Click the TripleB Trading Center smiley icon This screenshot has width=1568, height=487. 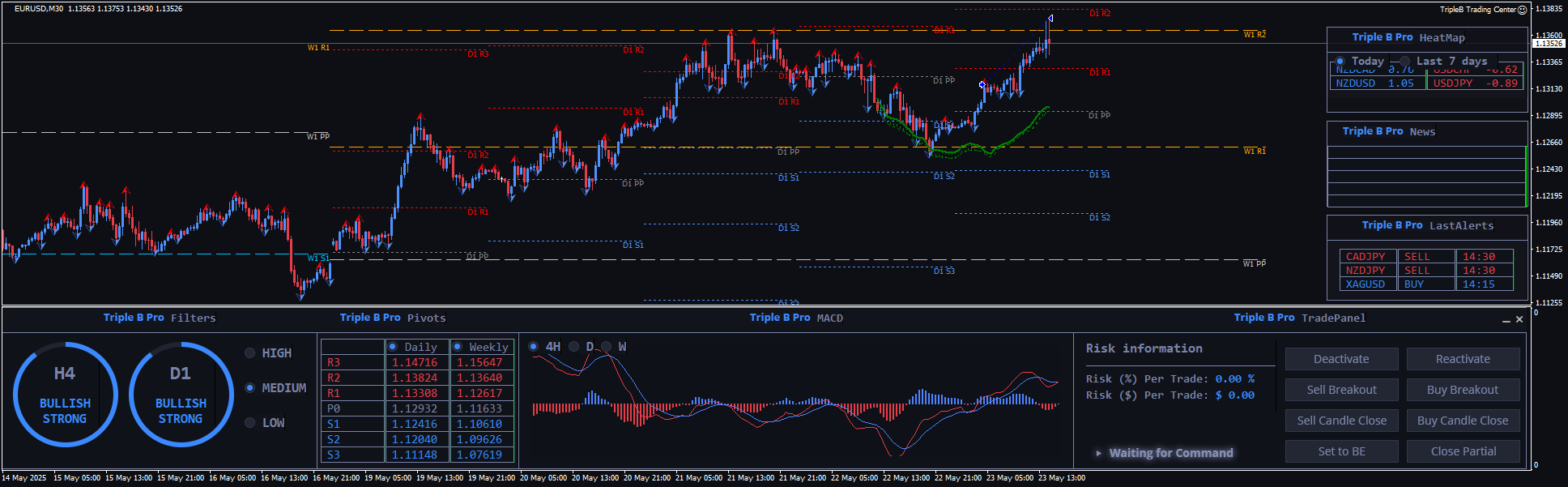(x=1522, y=10)
